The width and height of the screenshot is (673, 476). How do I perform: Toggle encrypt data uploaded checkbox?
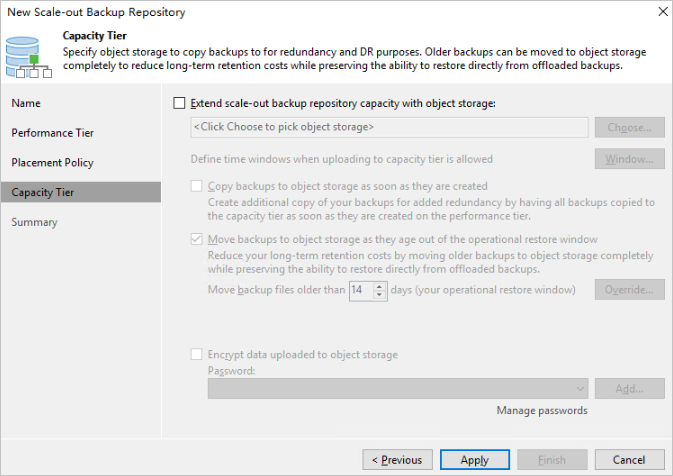pos(195,355)
